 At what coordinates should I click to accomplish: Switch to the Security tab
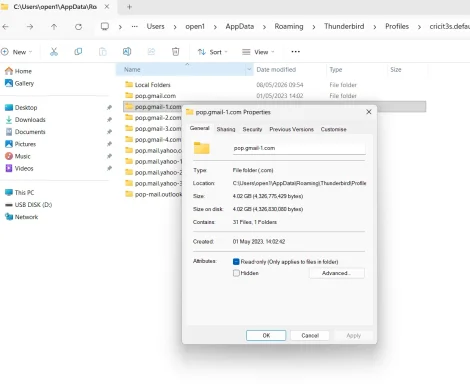point(252,129)
